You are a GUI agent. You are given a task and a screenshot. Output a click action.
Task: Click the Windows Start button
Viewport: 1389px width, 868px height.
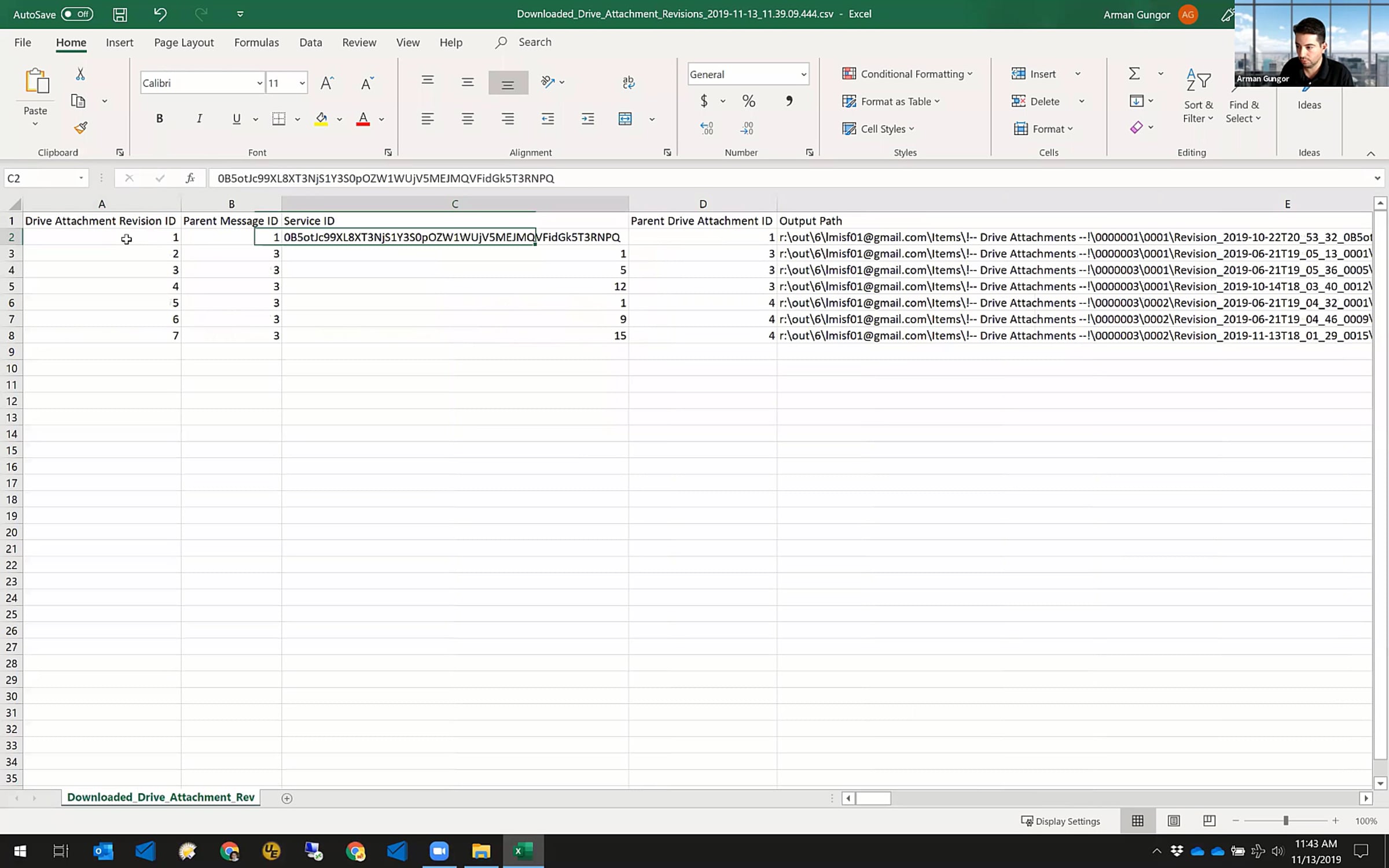(20, 851)
